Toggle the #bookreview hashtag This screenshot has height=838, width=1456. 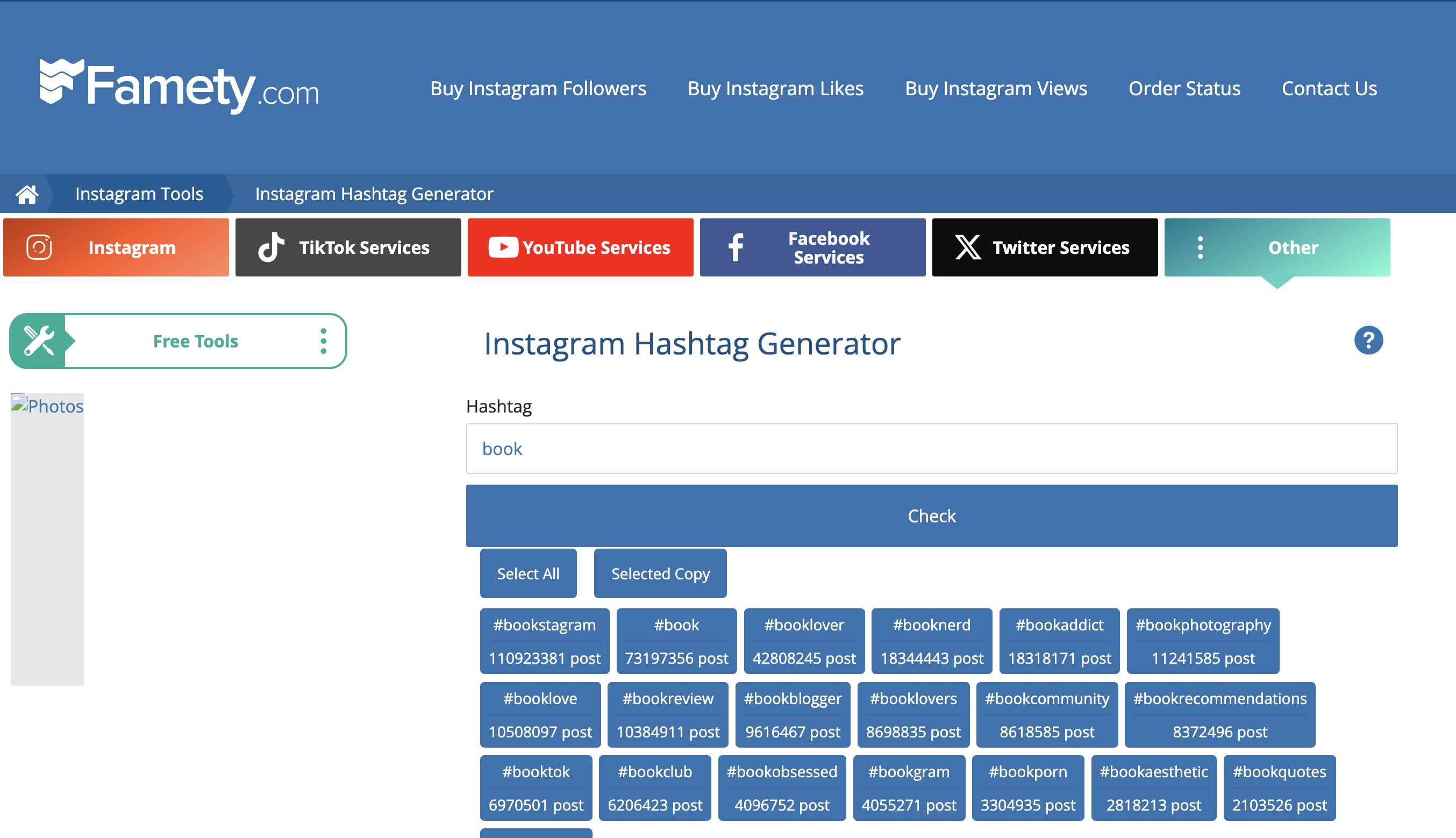pos(668,715)
